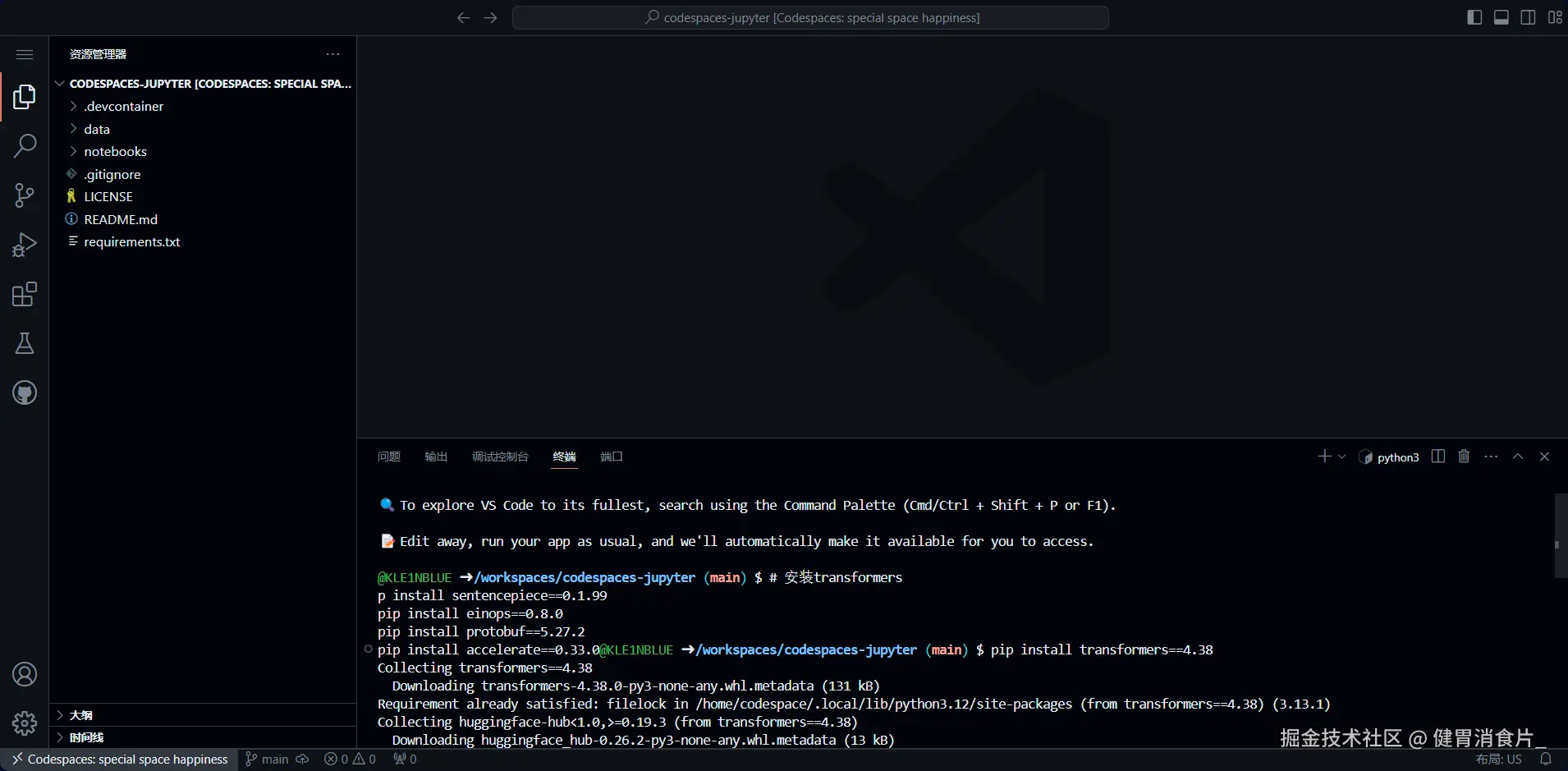Image resolution: width=1568 pixels, height=771 pixels.
Task: Open the .gitignore file
Action: [203, 174]
